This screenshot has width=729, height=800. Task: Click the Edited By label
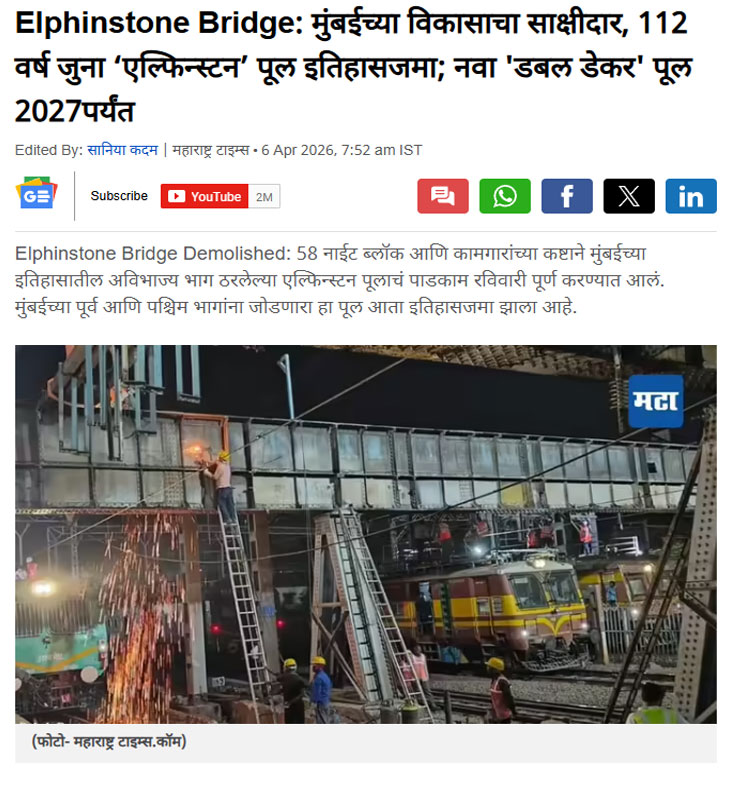(x=49, y=150)
